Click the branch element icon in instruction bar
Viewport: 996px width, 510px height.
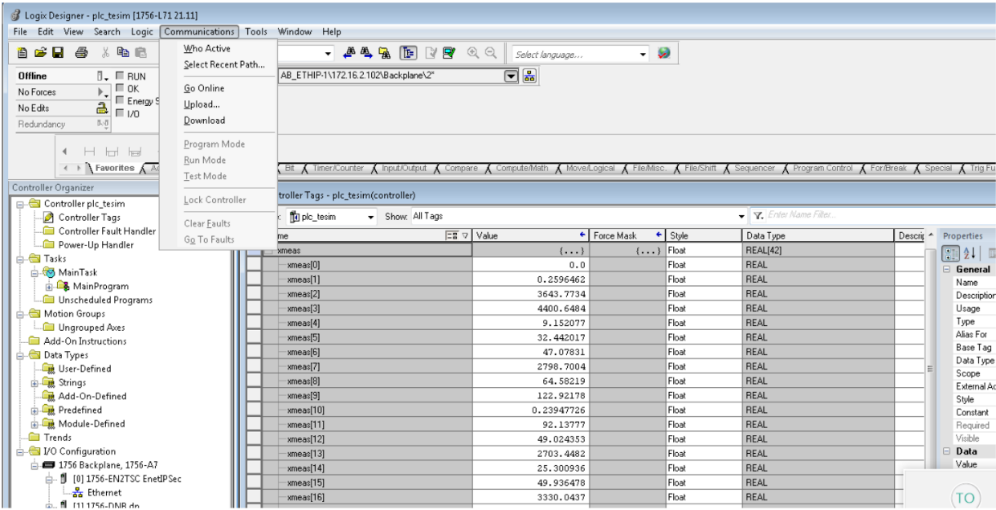click(112, 152)
